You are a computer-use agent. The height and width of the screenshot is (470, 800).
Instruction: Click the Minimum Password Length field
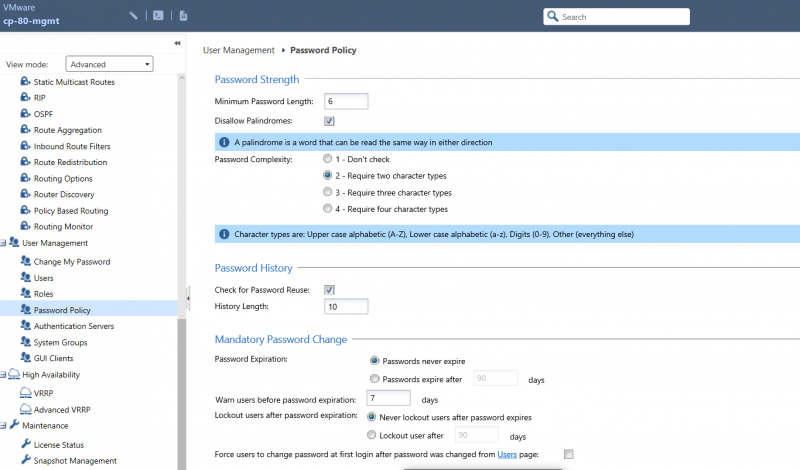click(346, 102)
